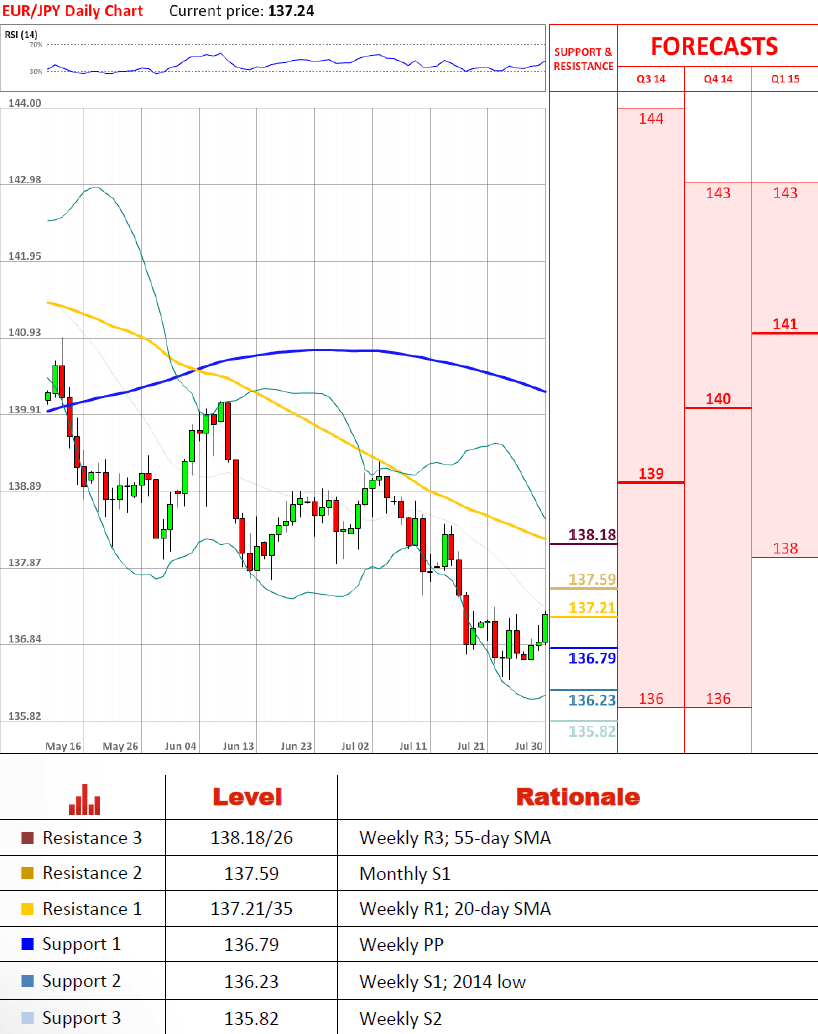Viewport: 818px width, 1034px height.
Task: Click the Resistance 2 row label
Action: click(92, 873)
